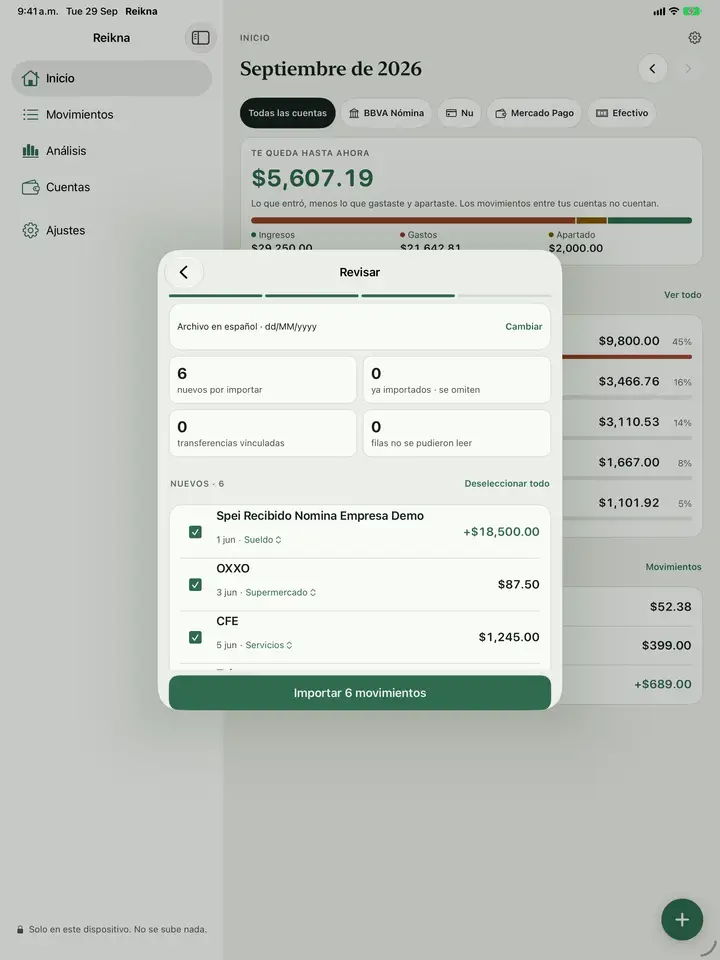Click the back arrow in Revisar dialog
Viewport: 720px width, 960px height.
pyautogui.click(x=184, y=272)
